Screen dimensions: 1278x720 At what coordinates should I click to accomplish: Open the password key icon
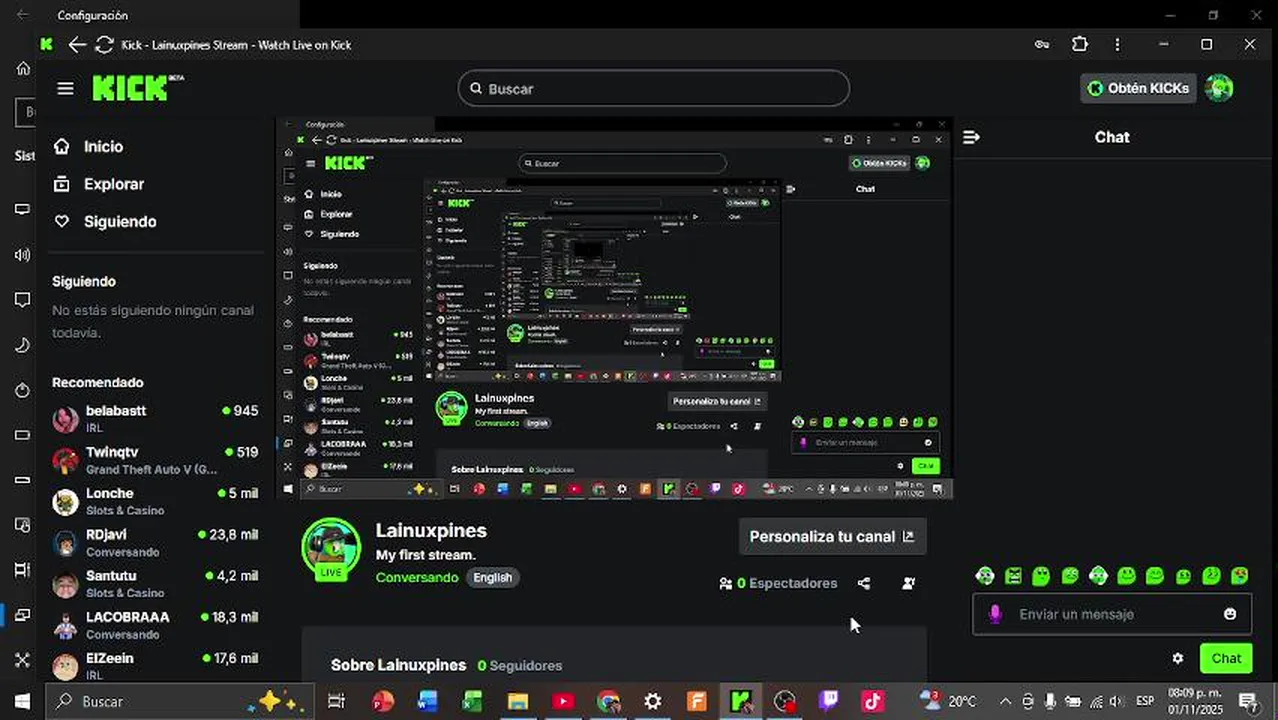click(x=1041, y=44)
